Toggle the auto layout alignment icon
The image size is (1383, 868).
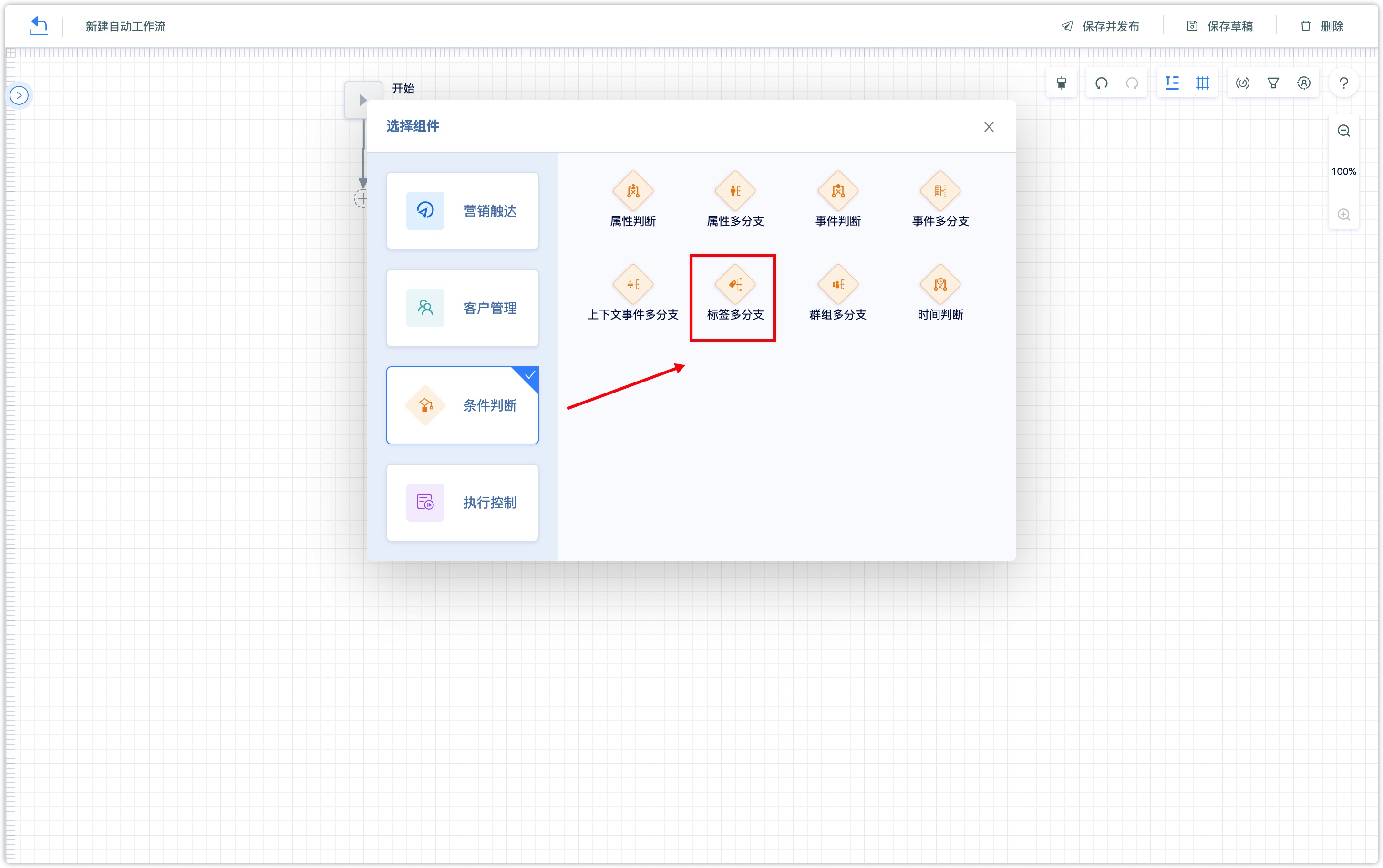[x=1172, y=83]
